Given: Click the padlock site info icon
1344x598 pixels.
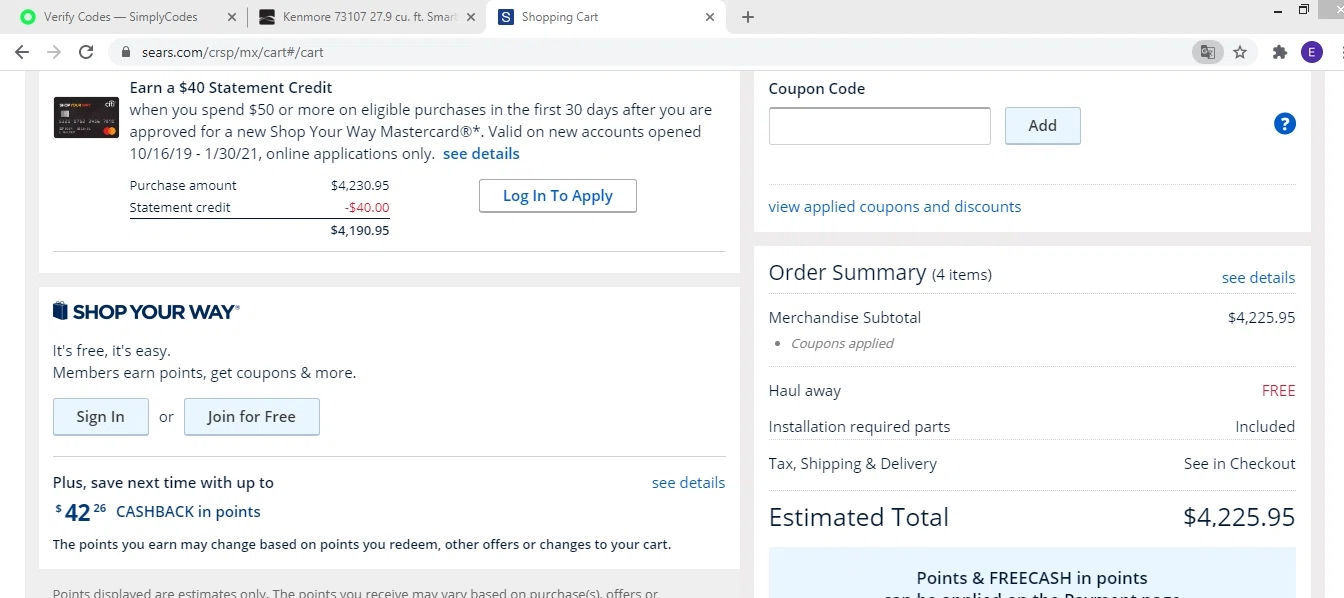Looking at the screenshot, I should [126, 52].
